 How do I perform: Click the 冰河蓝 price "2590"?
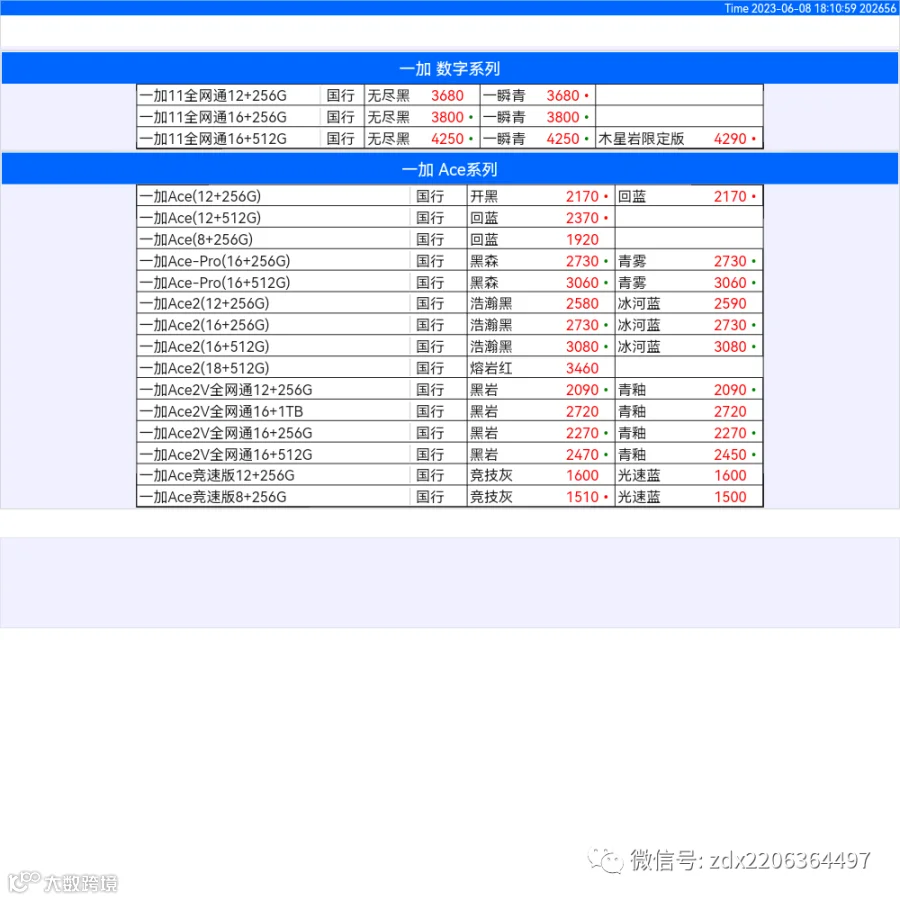click(730, 303)
